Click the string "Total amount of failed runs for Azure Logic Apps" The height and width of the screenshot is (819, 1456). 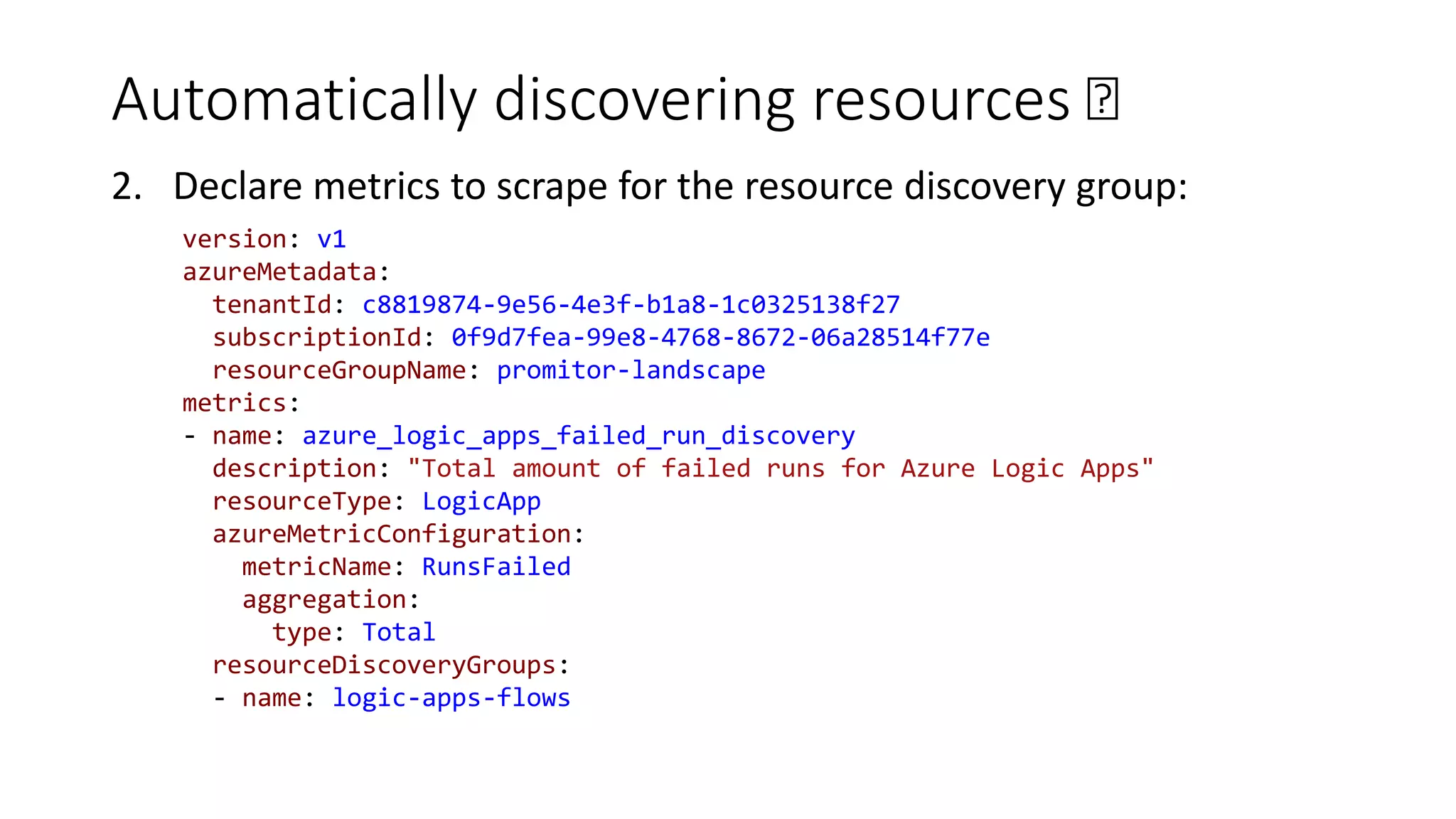click(x=781, y=469)
